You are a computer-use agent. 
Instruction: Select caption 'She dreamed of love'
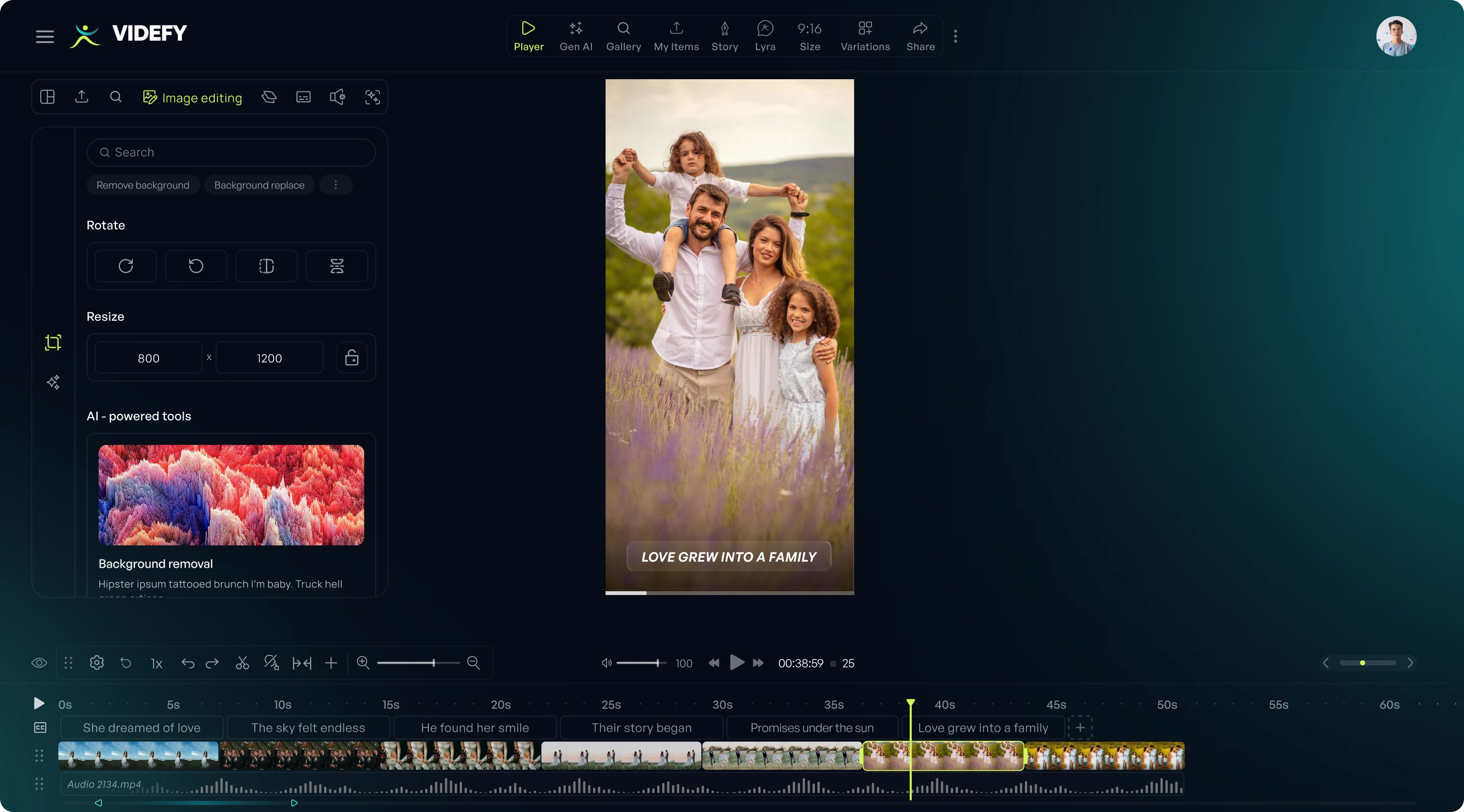coord(142,728)
